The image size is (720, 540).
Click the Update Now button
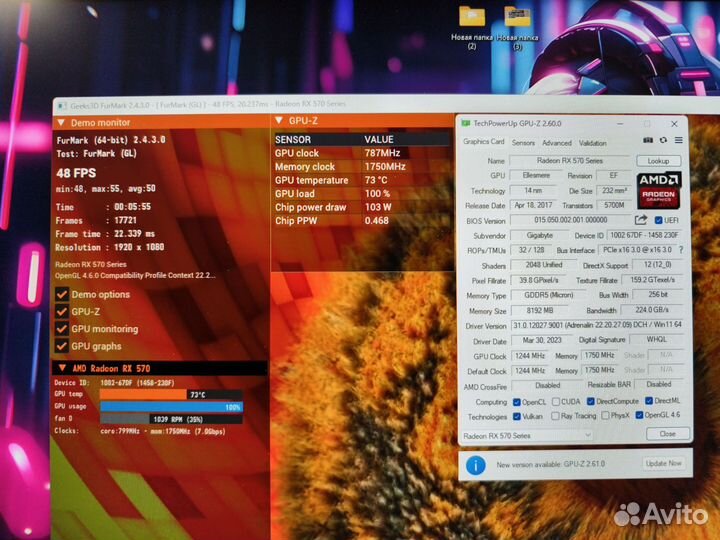coord(664,463)
